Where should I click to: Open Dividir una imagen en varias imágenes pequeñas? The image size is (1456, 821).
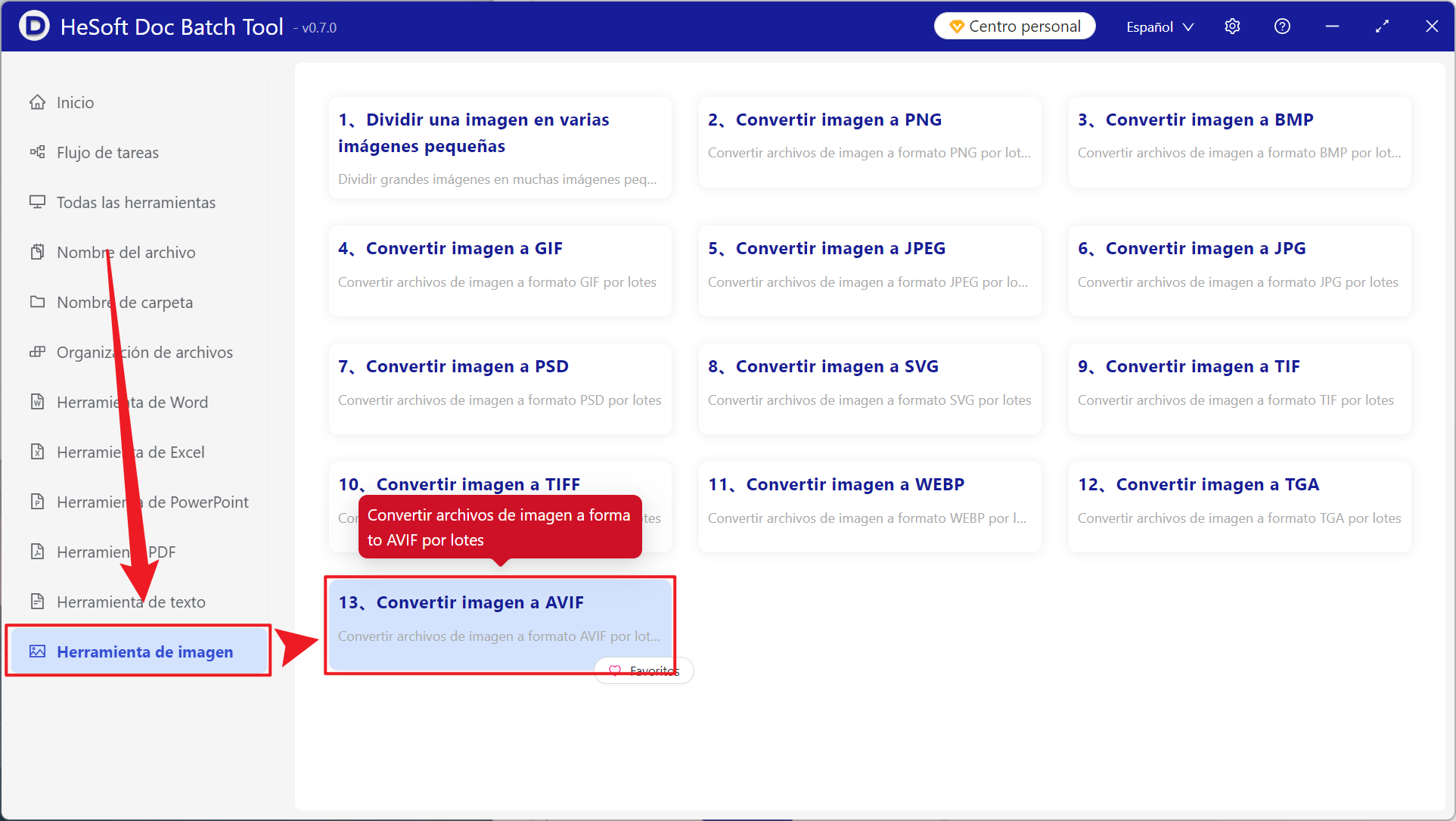pyautogui.click(x=500, y=148)
